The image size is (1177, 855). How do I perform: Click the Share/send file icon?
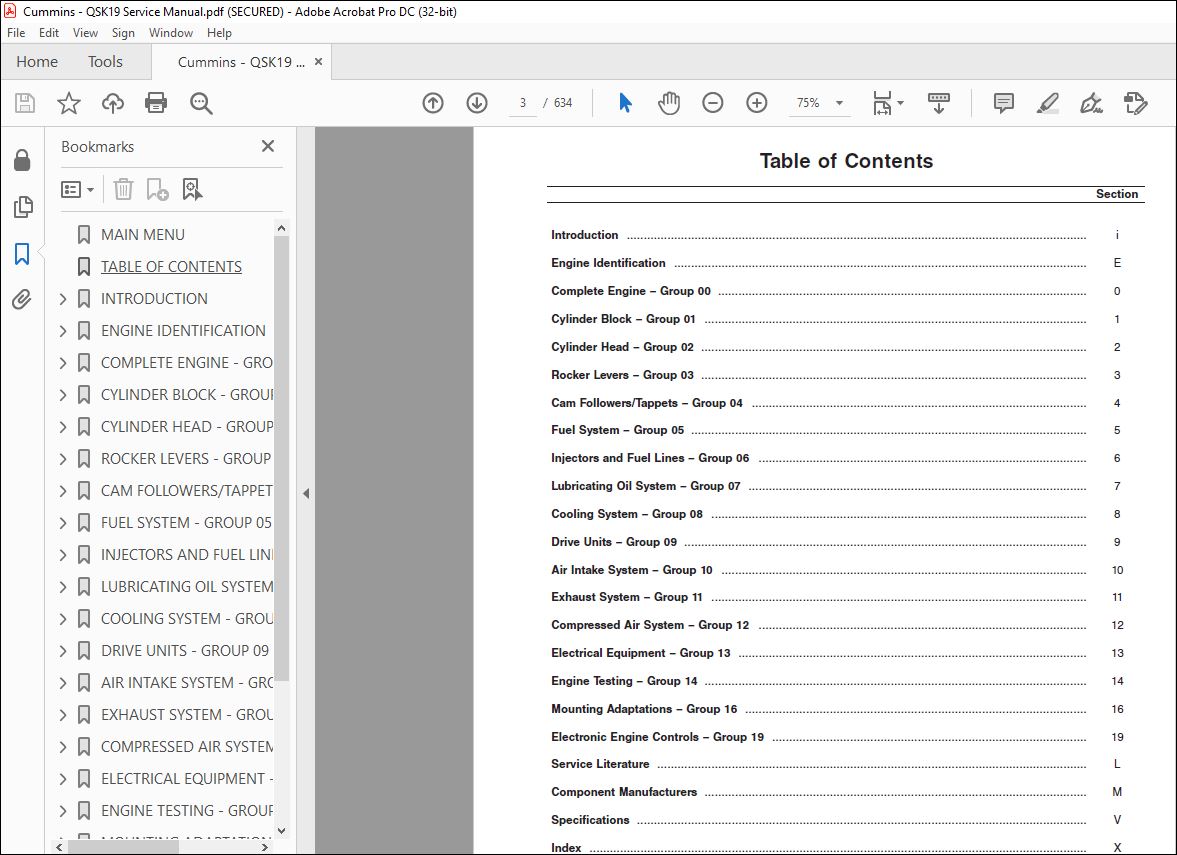(x=1136, y=103)
